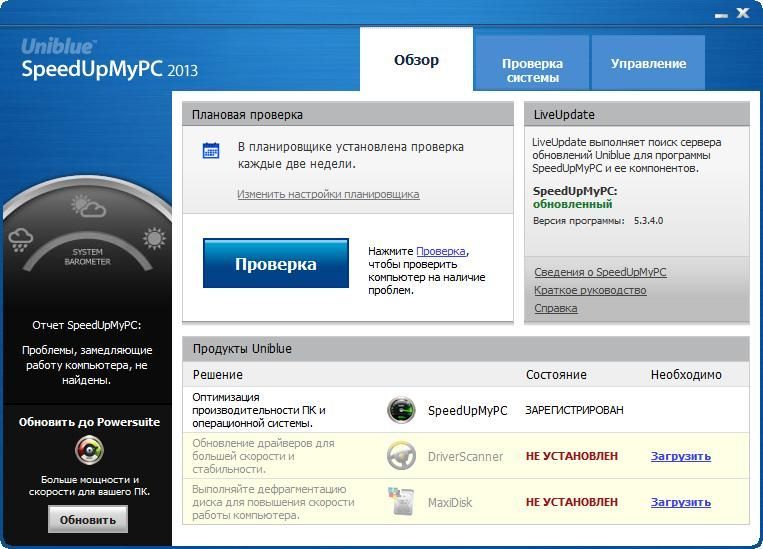
Task: Open Краткое руководство link
Action: click(590, 290)
